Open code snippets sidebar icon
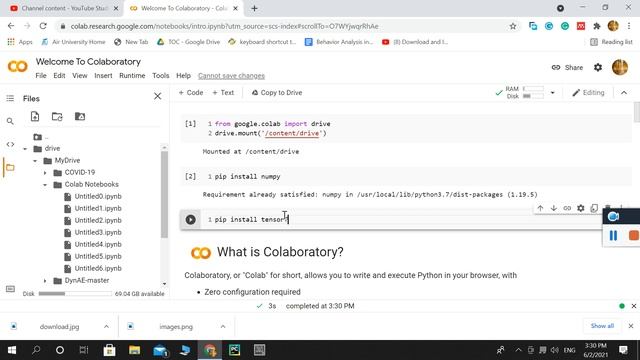 pos(10,144)
